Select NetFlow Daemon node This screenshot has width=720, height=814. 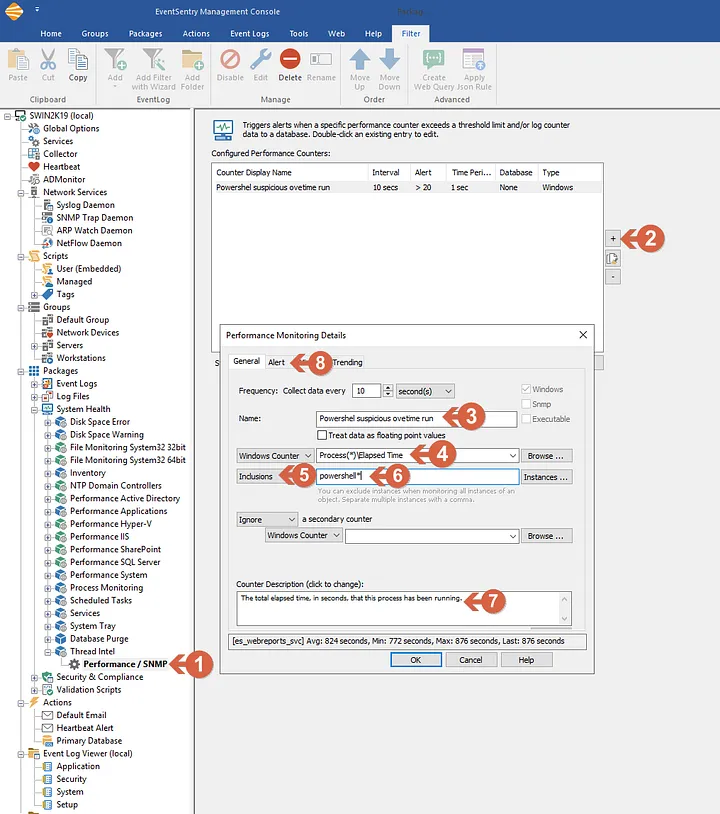(x=89, y=243)
